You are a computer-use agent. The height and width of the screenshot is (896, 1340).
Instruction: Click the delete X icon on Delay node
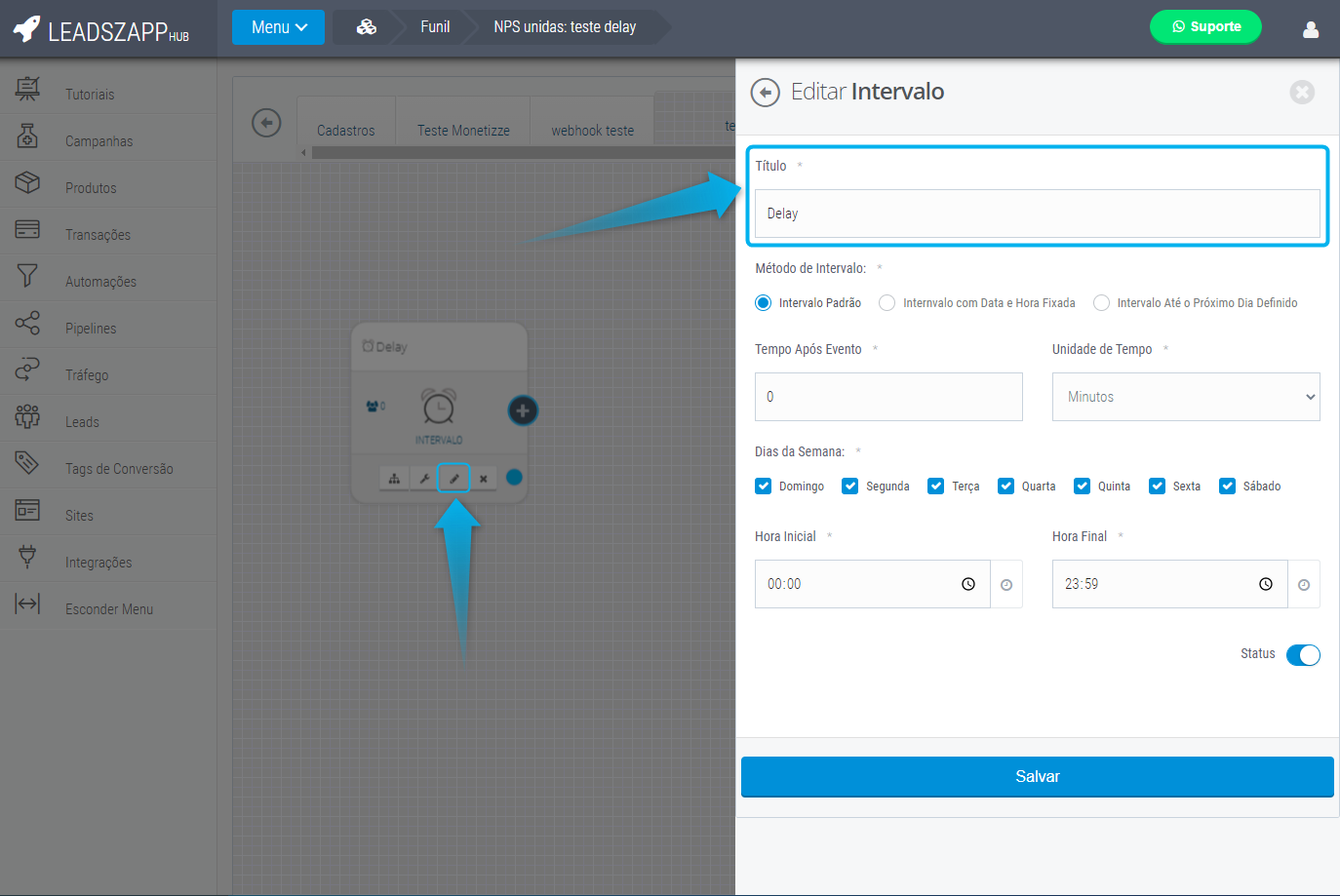484,479
